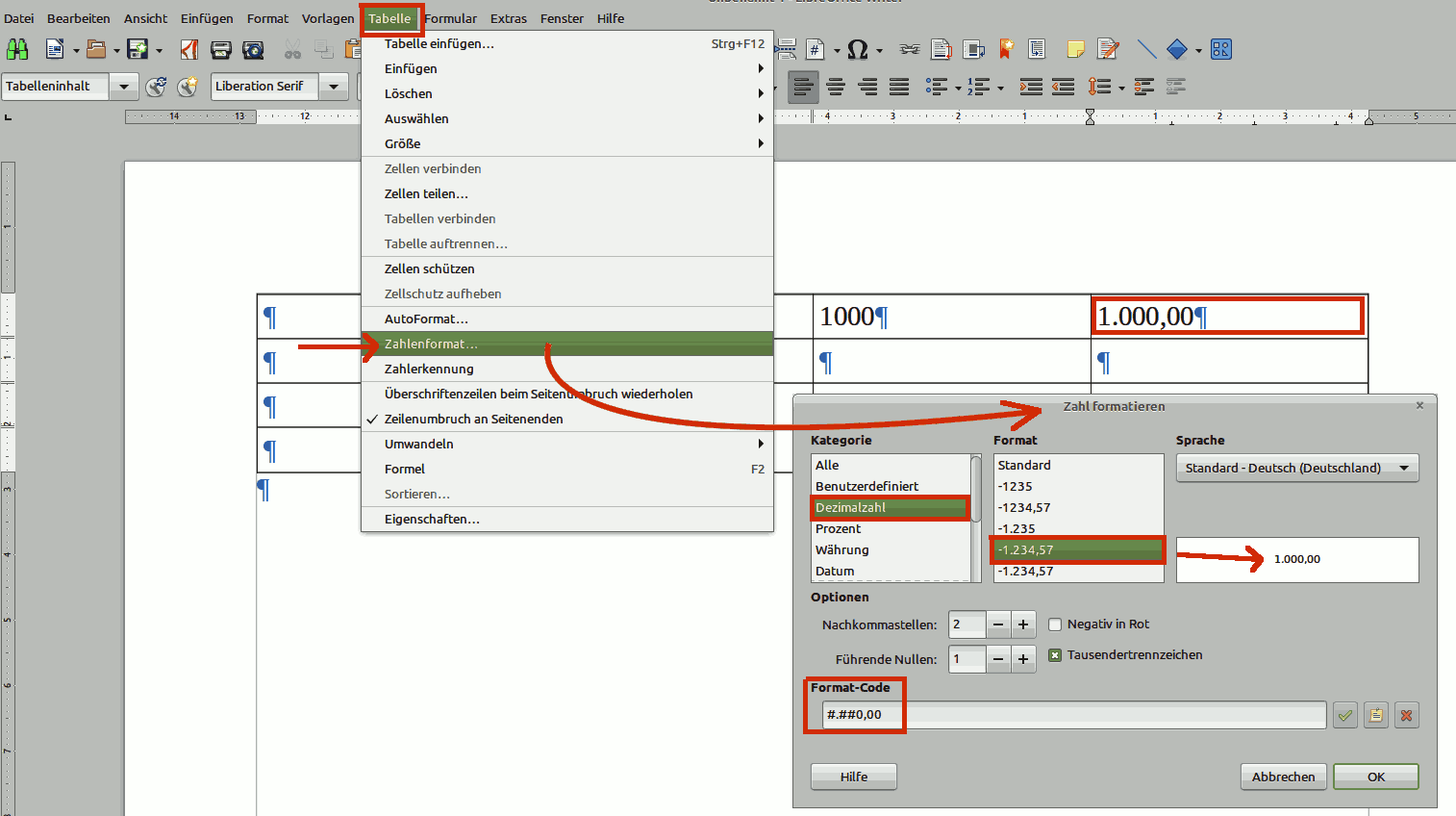This screenshot has height=816, width=1456.
Task: Center align text
Action: 836,88
